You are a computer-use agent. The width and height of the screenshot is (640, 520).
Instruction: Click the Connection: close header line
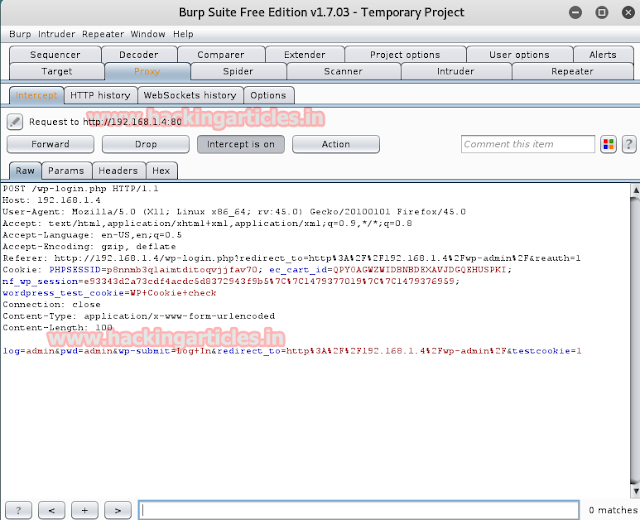click(51, 304)
